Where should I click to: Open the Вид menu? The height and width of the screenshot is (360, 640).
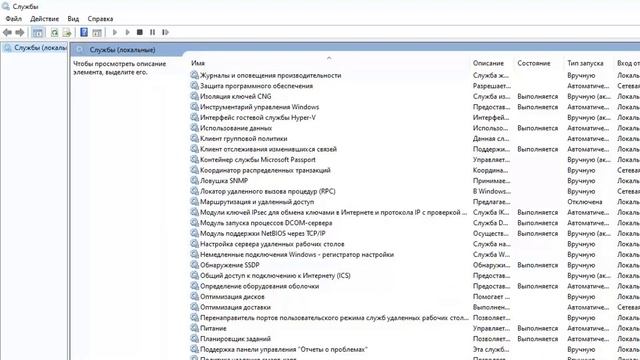(x=73, y=19)
